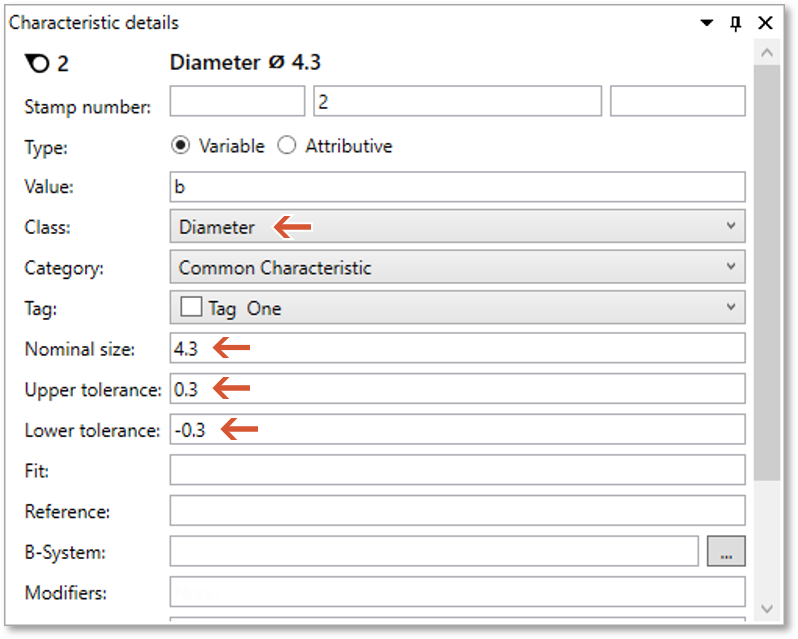Screen dimensions: 798x639
Task: Open the B-System browse button
Action: click(x=726, y=551)
